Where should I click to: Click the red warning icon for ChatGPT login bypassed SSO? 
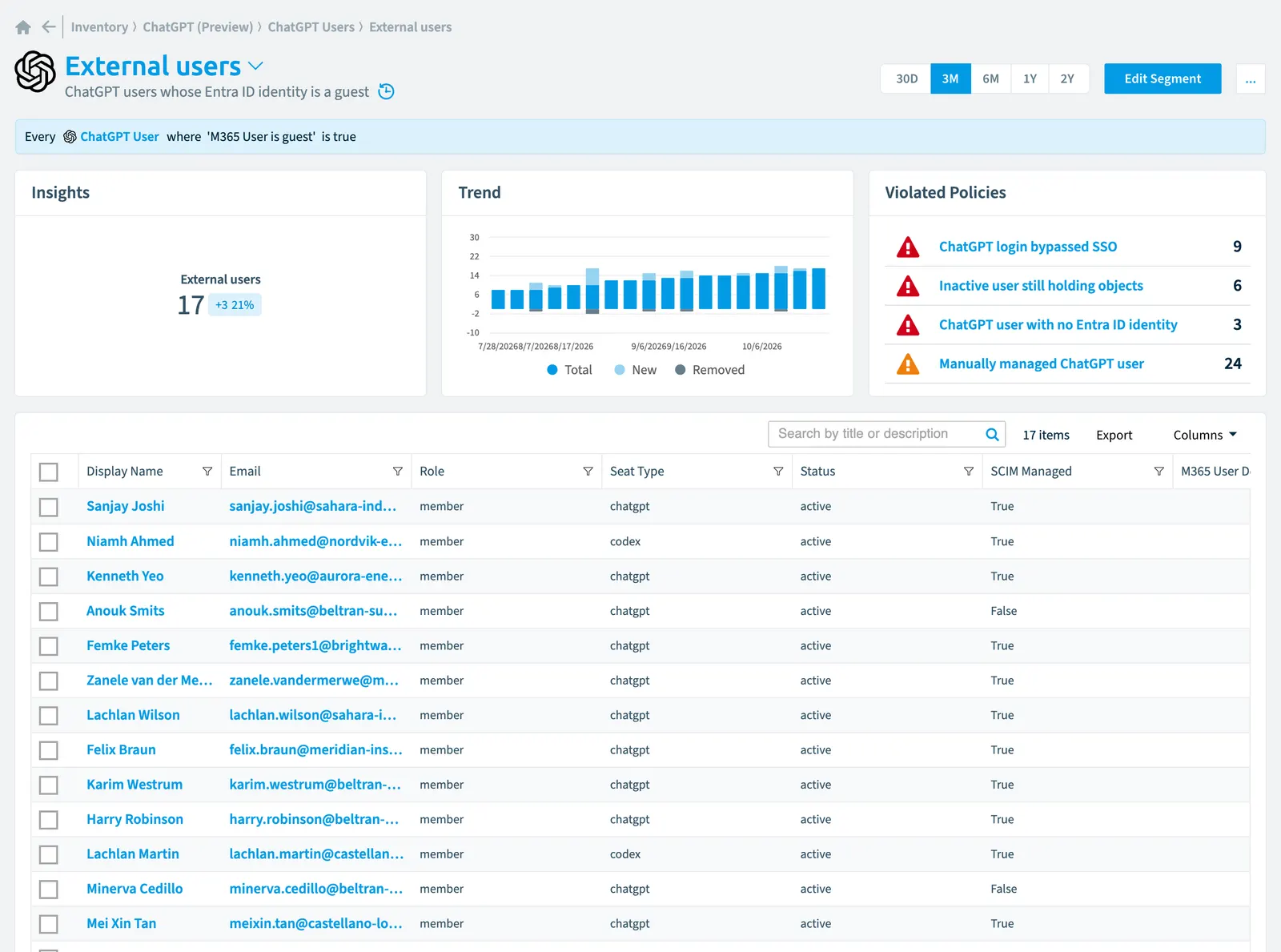(908, 247)
